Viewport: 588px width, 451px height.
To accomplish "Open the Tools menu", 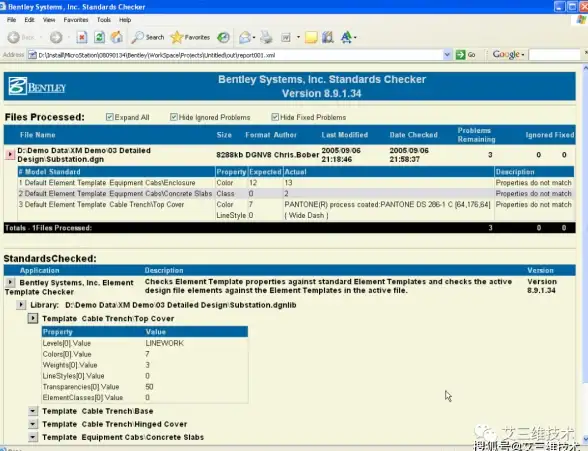I will [x=104, y=20].
